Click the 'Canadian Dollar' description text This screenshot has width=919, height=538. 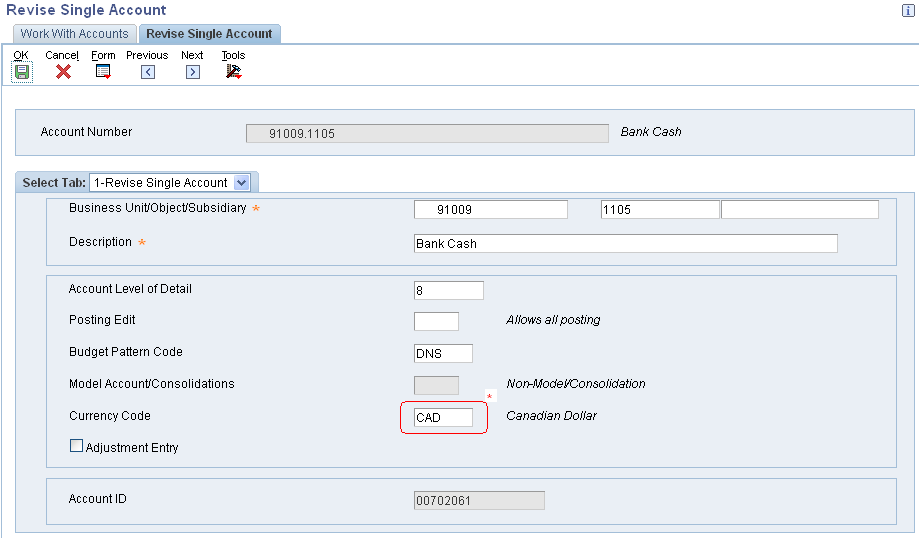coord(551,416)
